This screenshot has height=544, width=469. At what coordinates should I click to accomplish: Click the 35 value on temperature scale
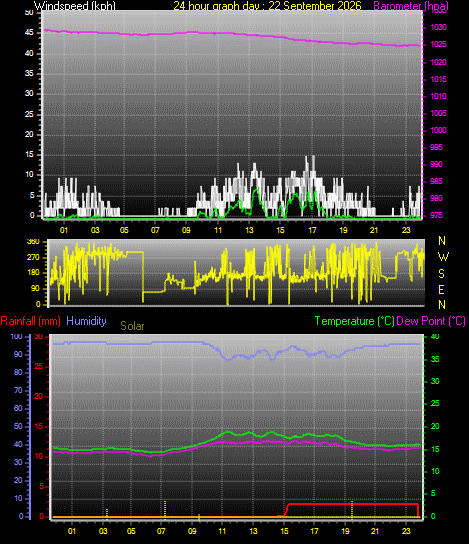435,359
